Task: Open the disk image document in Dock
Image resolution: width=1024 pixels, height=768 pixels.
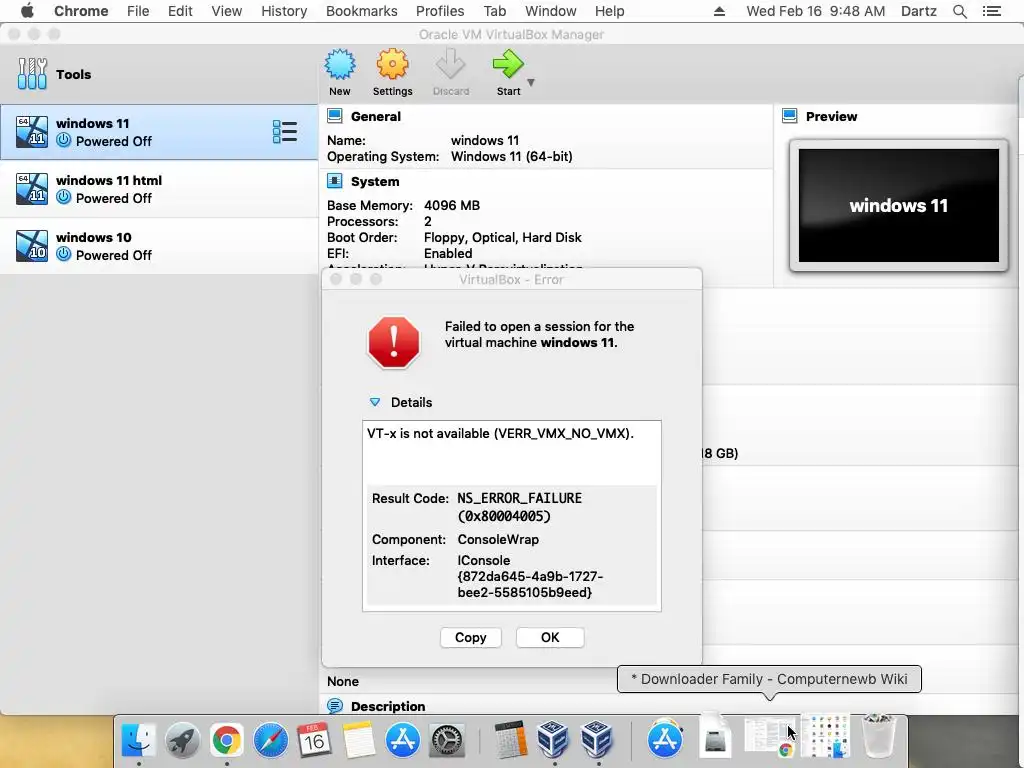Action: pyautogui.click(x=714, y=737)
